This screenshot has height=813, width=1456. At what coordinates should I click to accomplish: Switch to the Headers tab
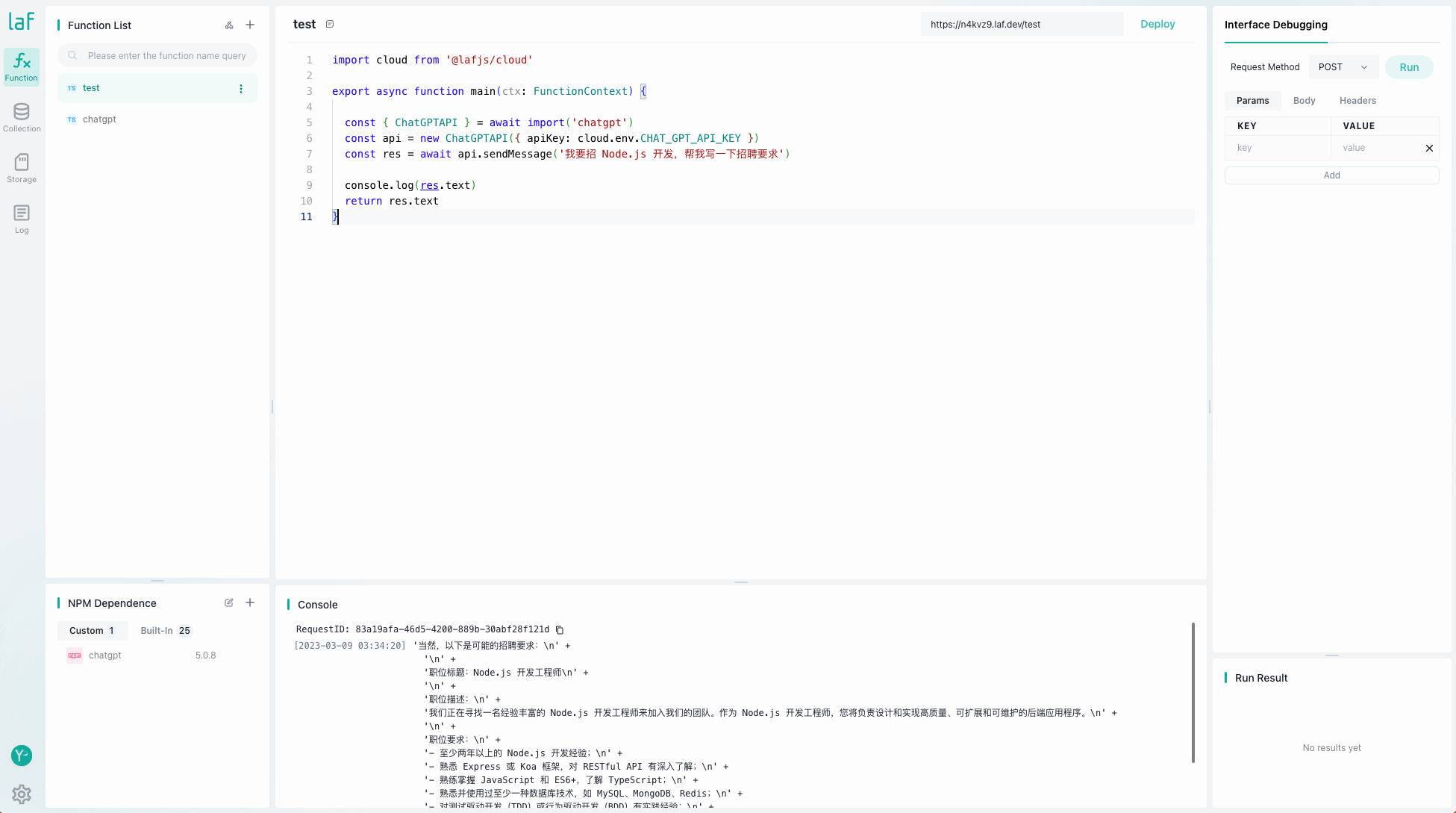[1357, 101]
